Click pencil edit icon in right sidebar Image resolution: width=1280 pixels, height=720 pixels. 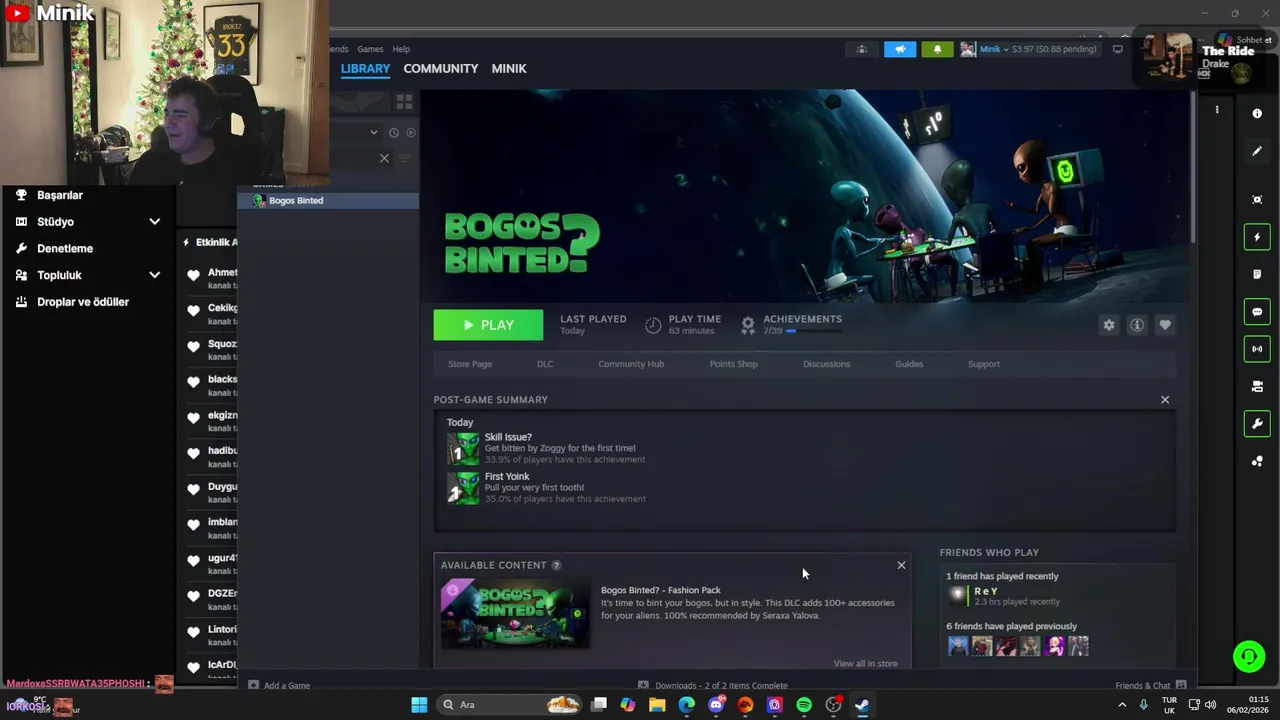pyautogui.click(x=1257, y=151)
